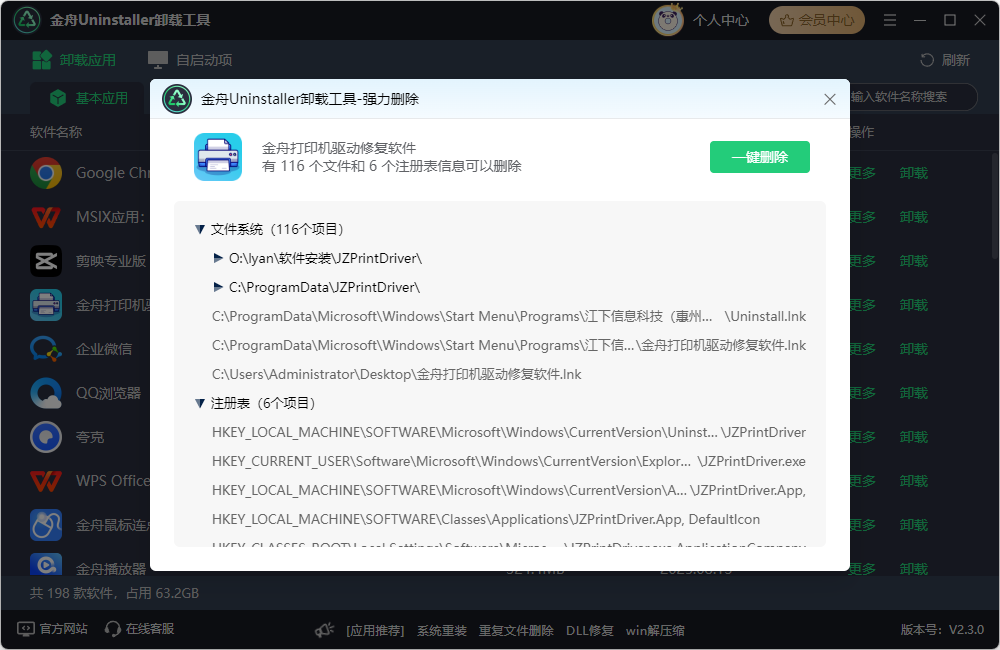Select registry entry ending in JZPrintDriver.App,
Image resolution: width=1000 pixels, height=650 pixels.
[509, 490]
